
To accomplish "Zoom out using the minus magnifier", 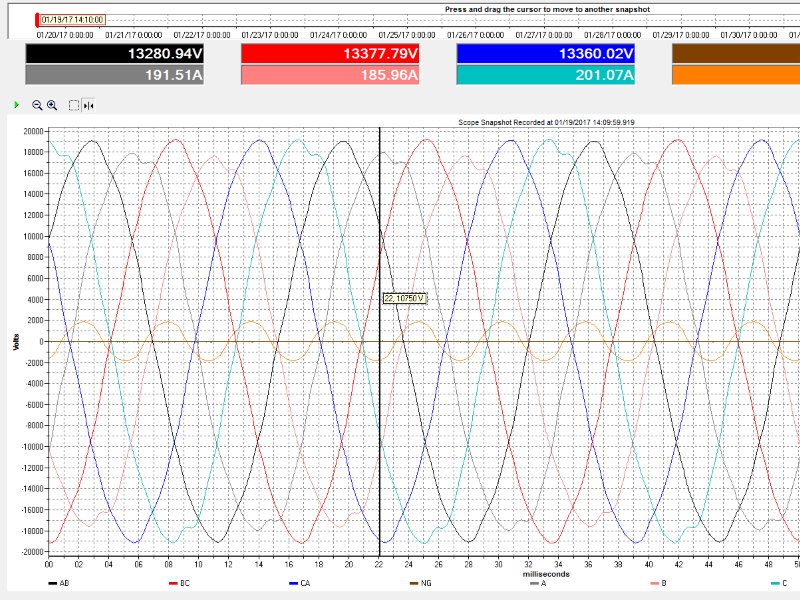I will tap(37, 105).
